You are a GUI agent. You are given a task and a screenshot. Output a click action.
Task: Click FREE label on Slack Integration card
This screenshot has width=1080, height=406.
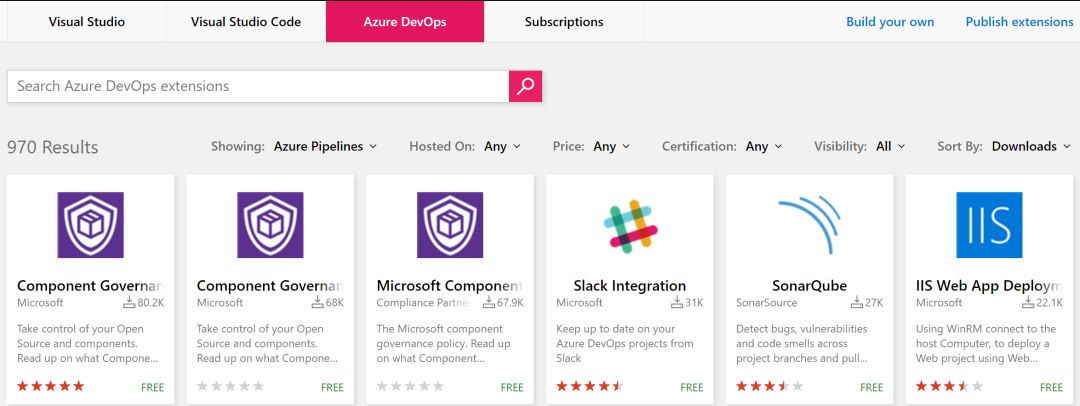pyautogui.click(x=692, y=387)
